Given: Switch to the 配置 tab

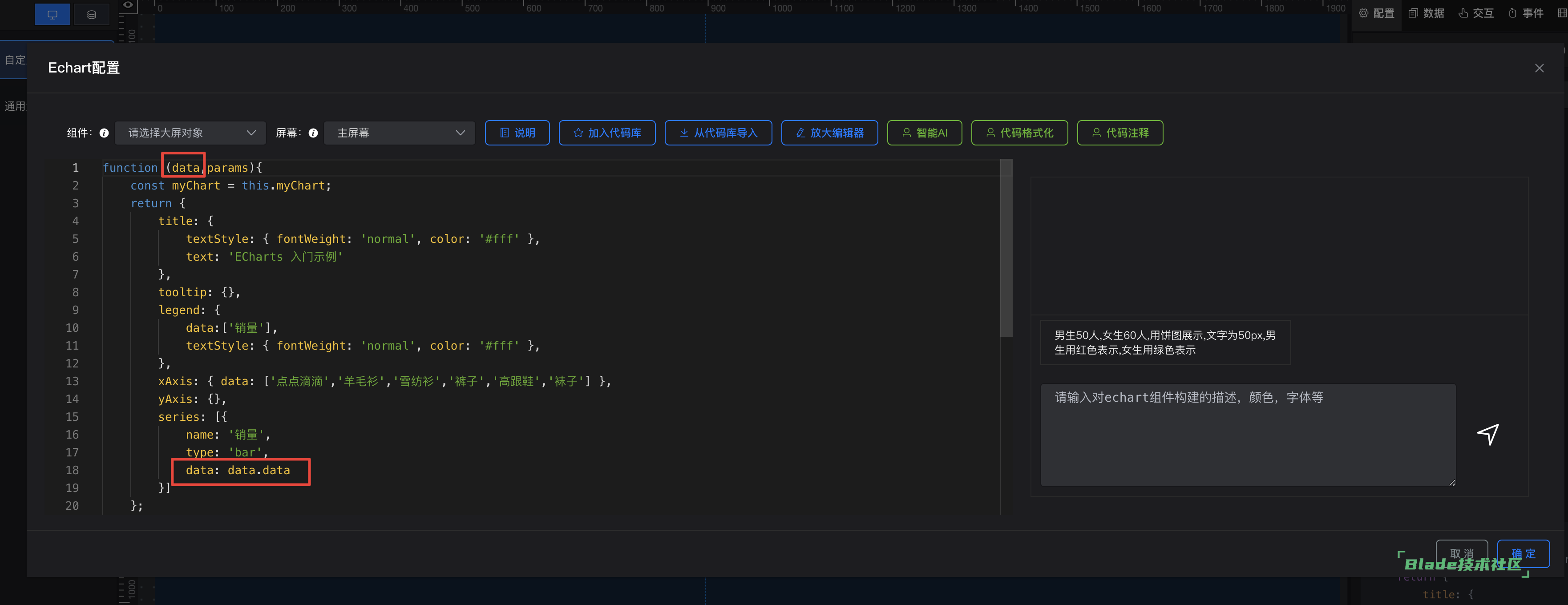Looking at the screenshot, I should pos(1376,13).
